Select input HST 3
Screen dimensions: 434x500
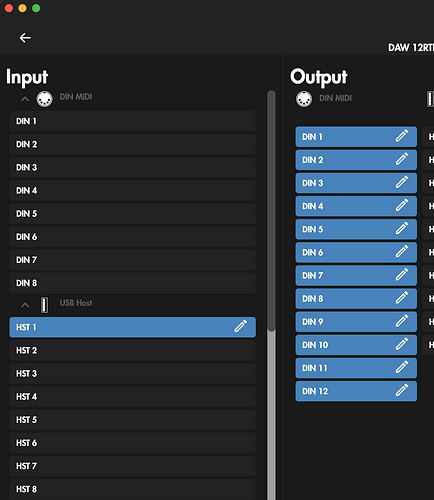coord(133,373)
